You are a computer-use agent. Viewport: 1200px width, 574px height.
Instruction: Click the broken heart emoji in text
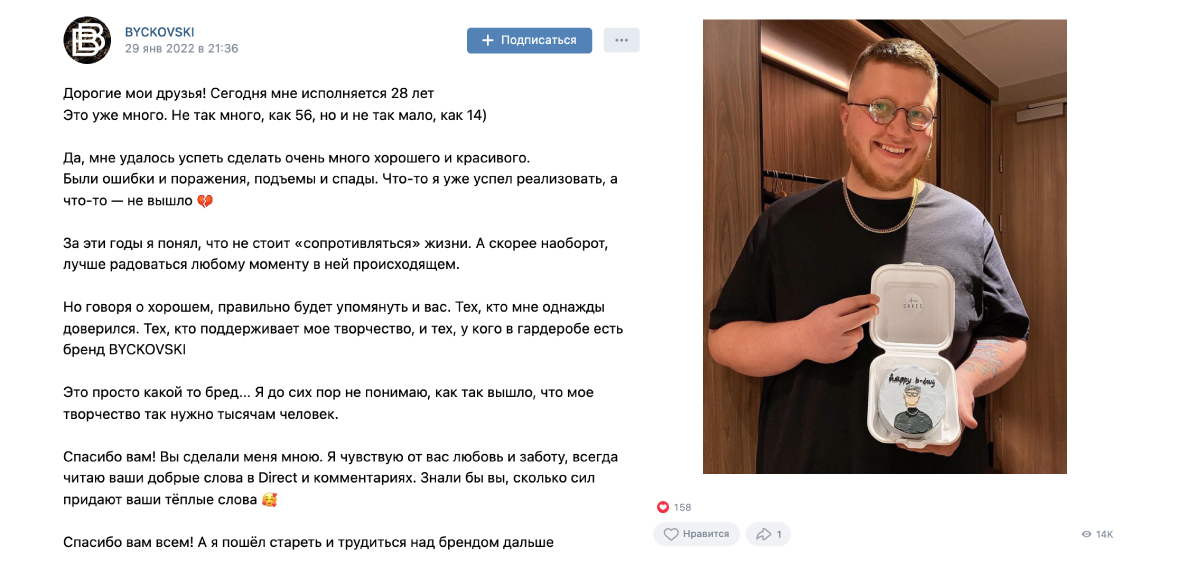[205, 201]
